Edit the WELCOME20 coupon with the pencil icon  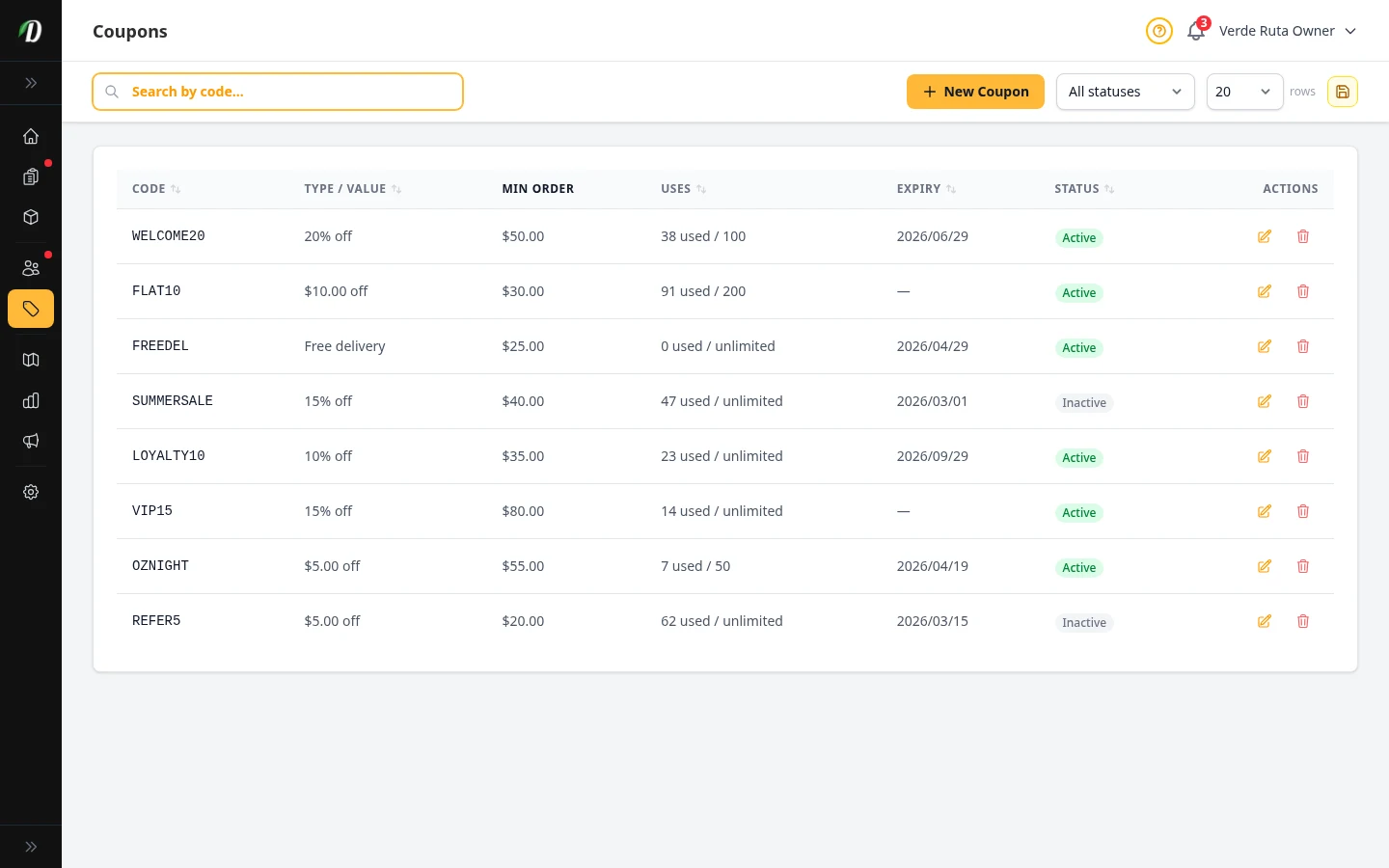point(1265,236)
